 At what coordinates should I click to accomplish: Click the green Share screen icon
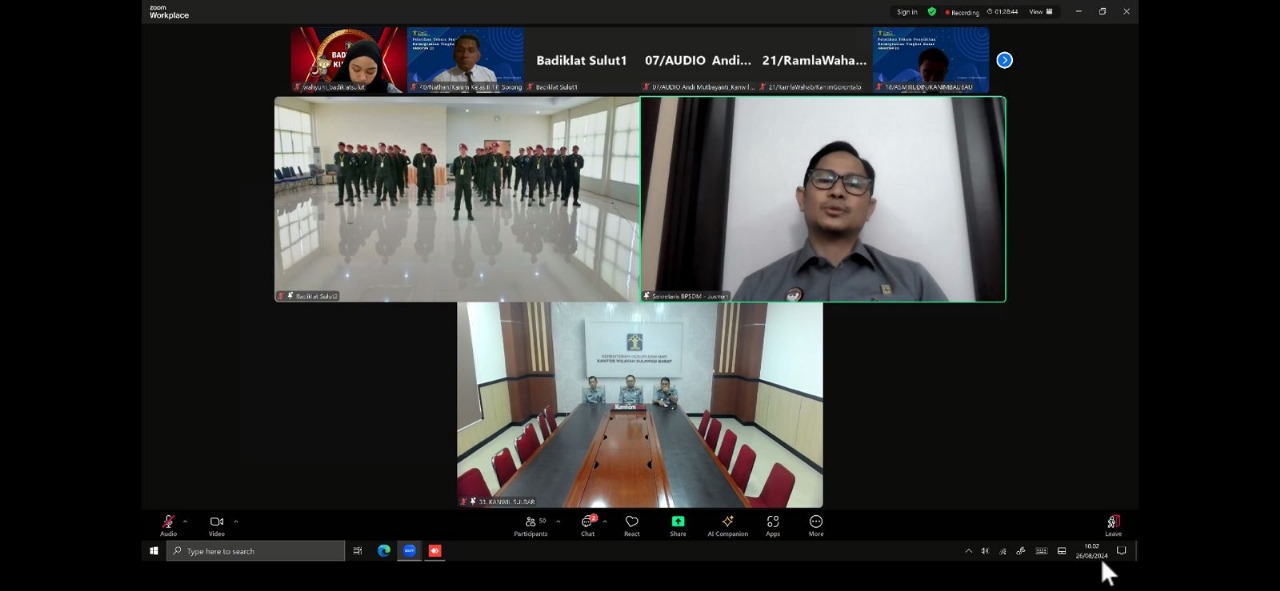pyautogui.click(x=678, y=521)
